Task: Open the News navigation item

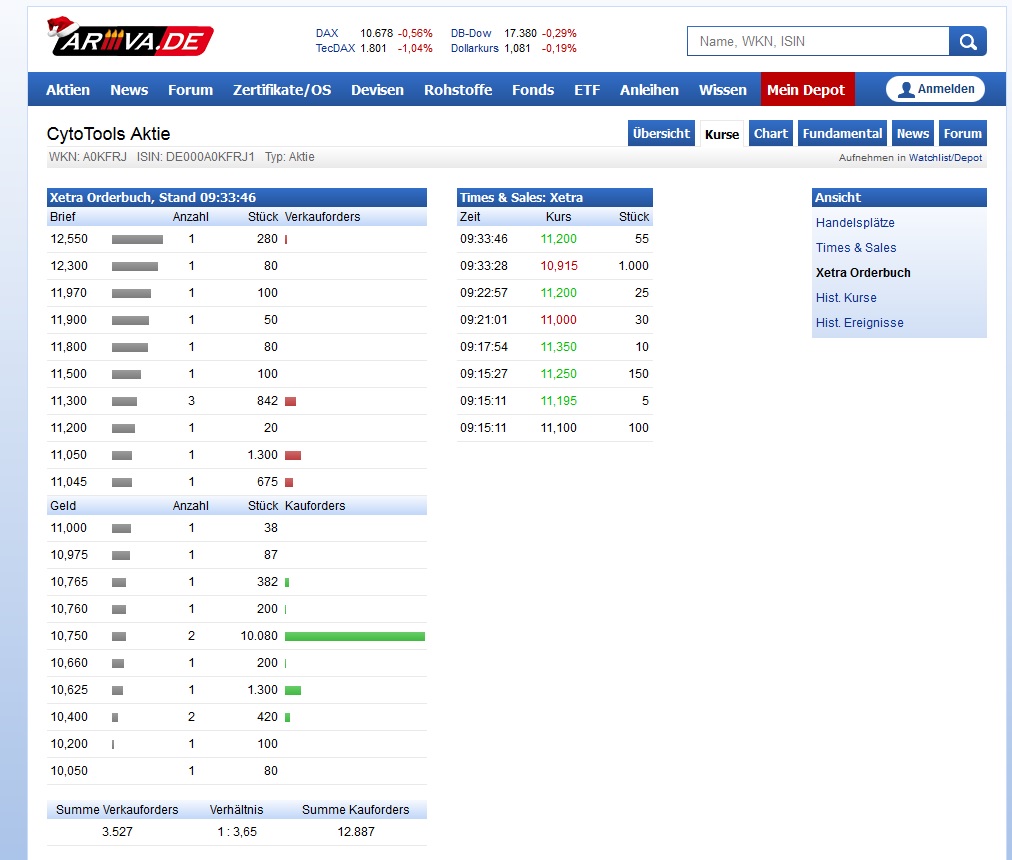Action: [x=129, y=90]
